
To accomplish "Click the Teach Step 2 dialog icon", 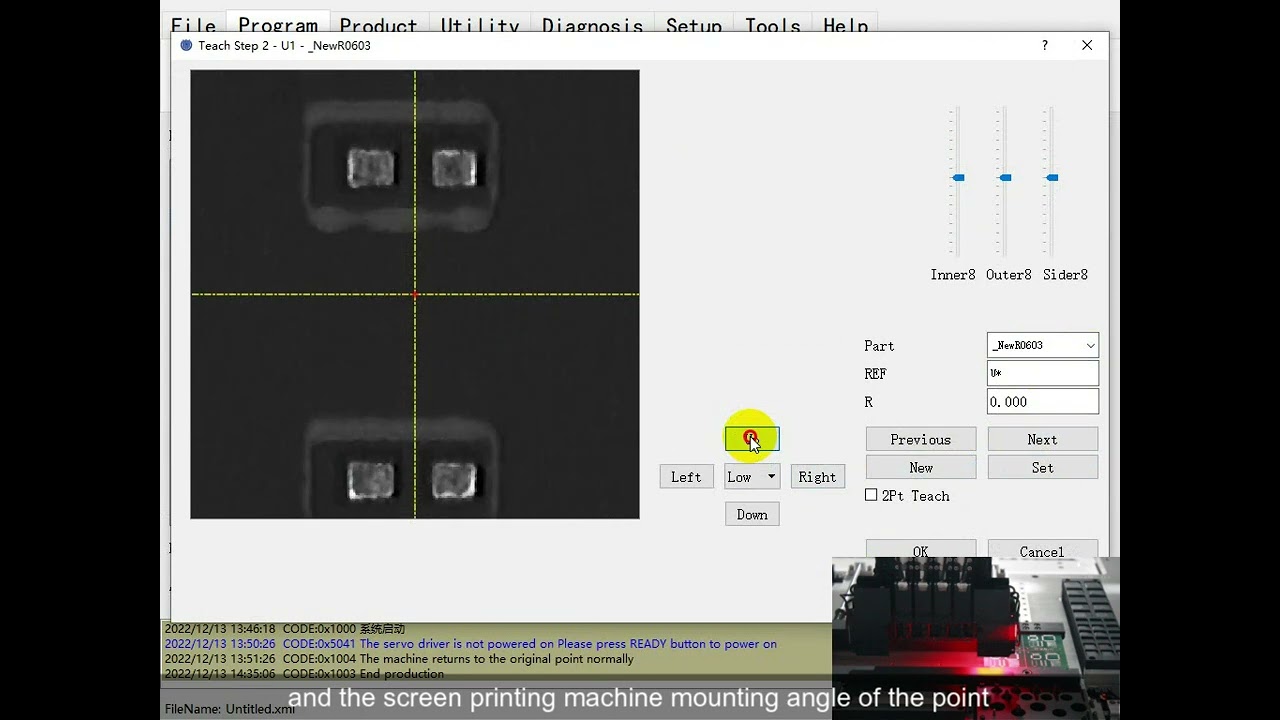I will pyautogui.click(x=186, y=45).
